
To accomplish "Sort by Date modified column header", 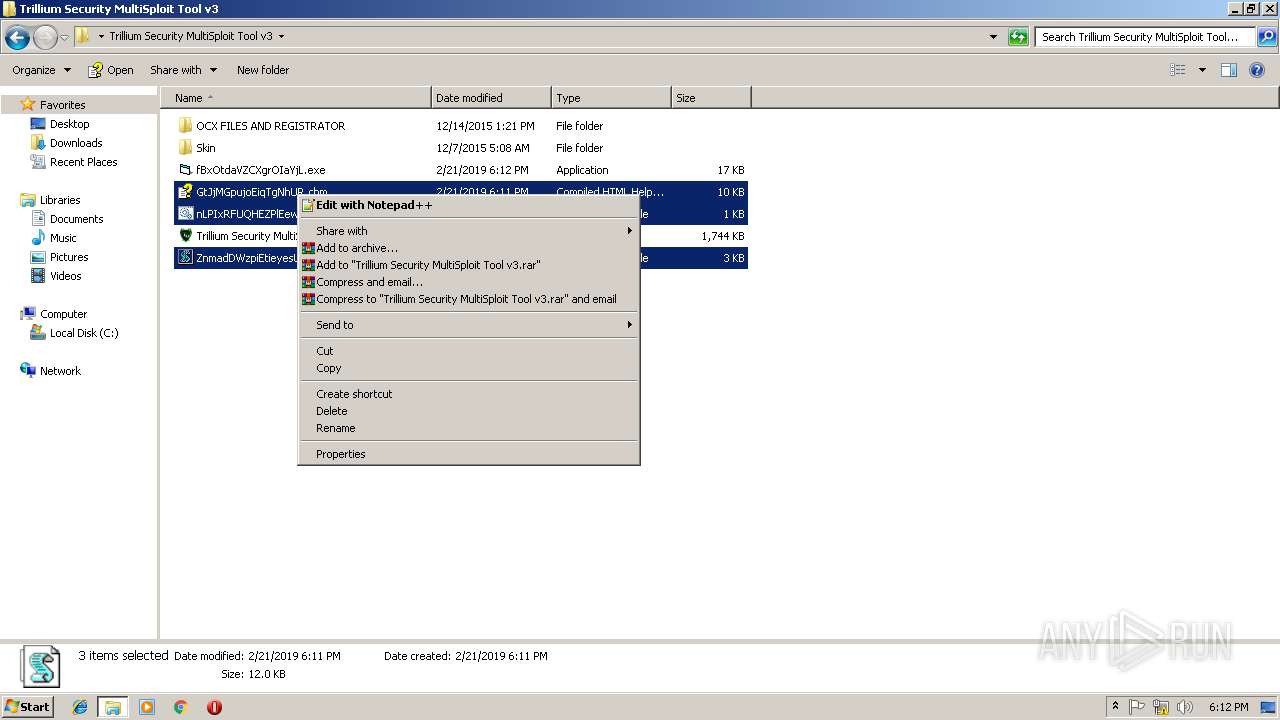I will (x=491, y=98).
